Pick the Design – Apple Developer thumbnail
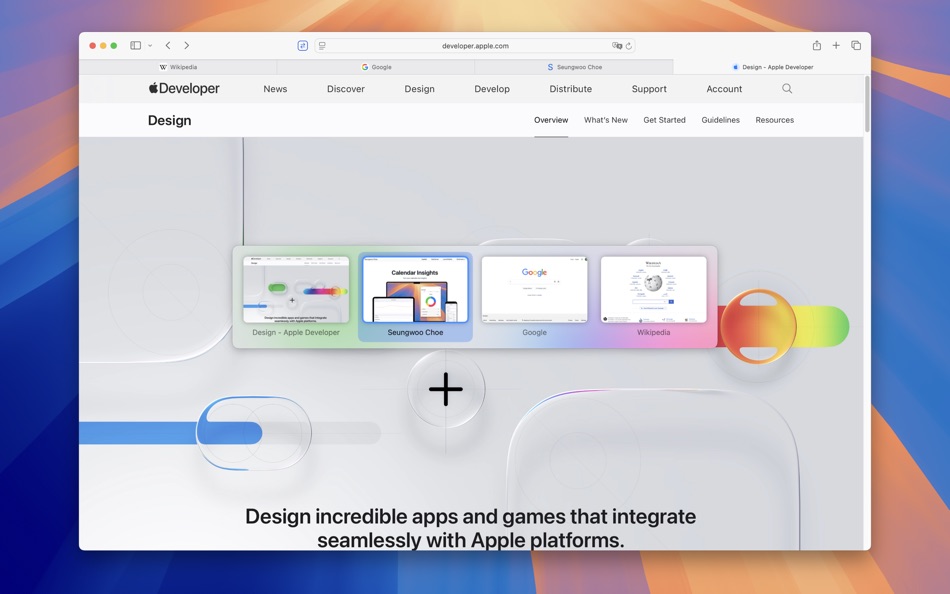The image size is (950, 594). tap(296, 290)
